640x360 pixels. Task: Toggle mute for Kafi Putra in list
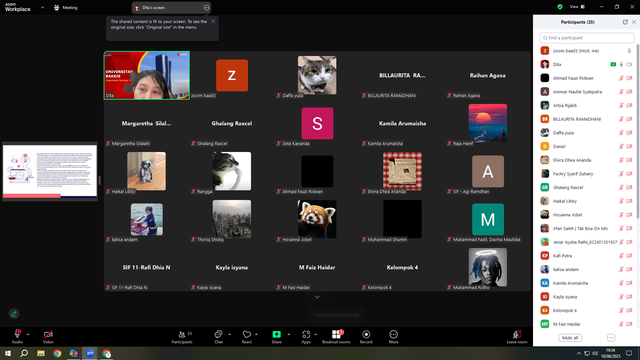[x=621, y=256]
